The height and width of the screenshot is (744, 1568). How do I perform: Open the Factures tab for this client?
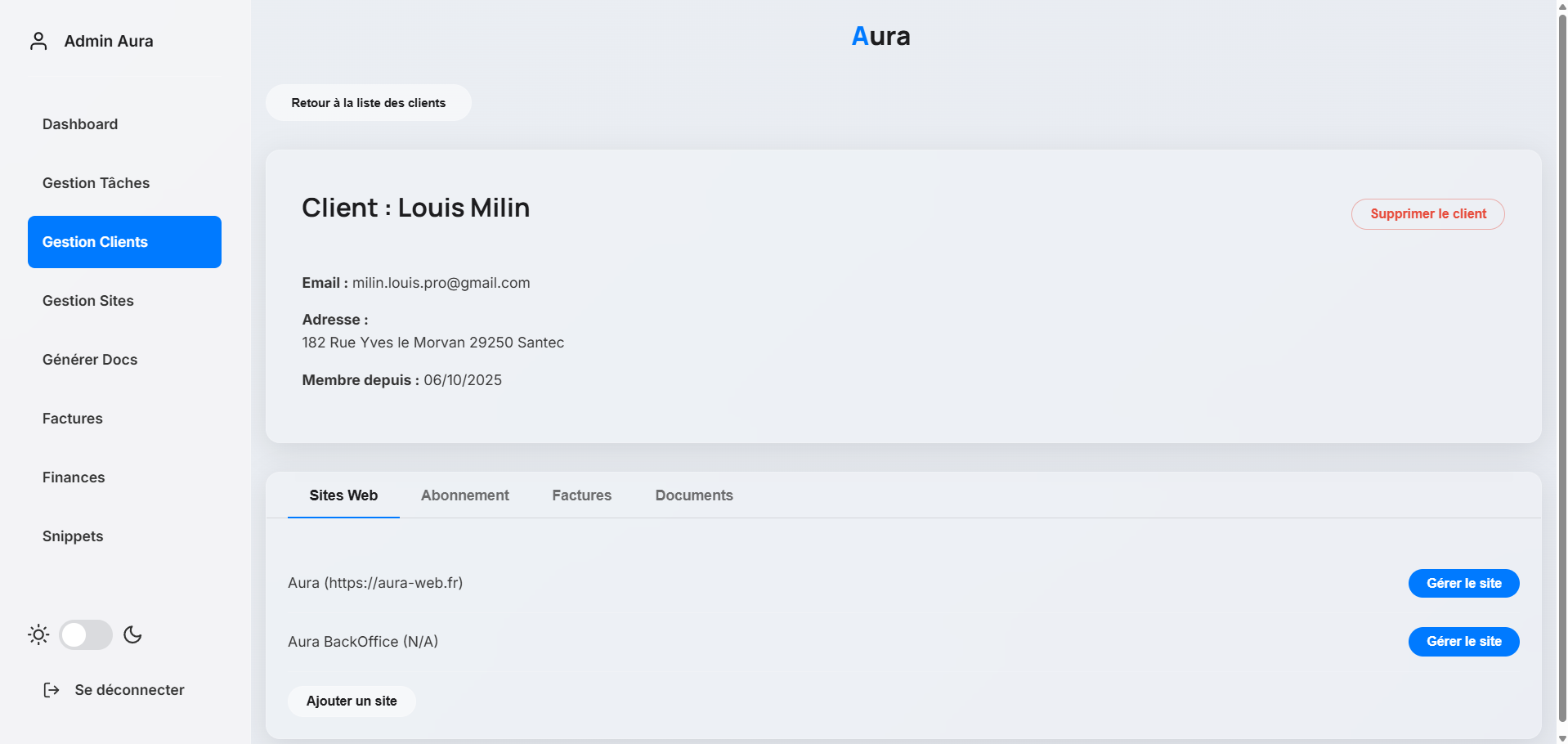pyautogui.click(x=581, y=495)
